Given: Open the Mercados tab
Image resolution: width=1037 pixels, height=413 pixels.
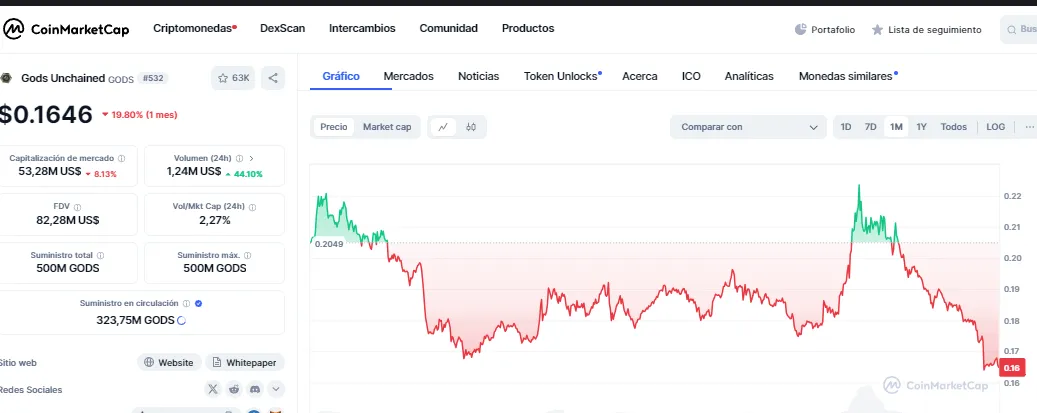Looking at the screenshot, I should (408, 76).
